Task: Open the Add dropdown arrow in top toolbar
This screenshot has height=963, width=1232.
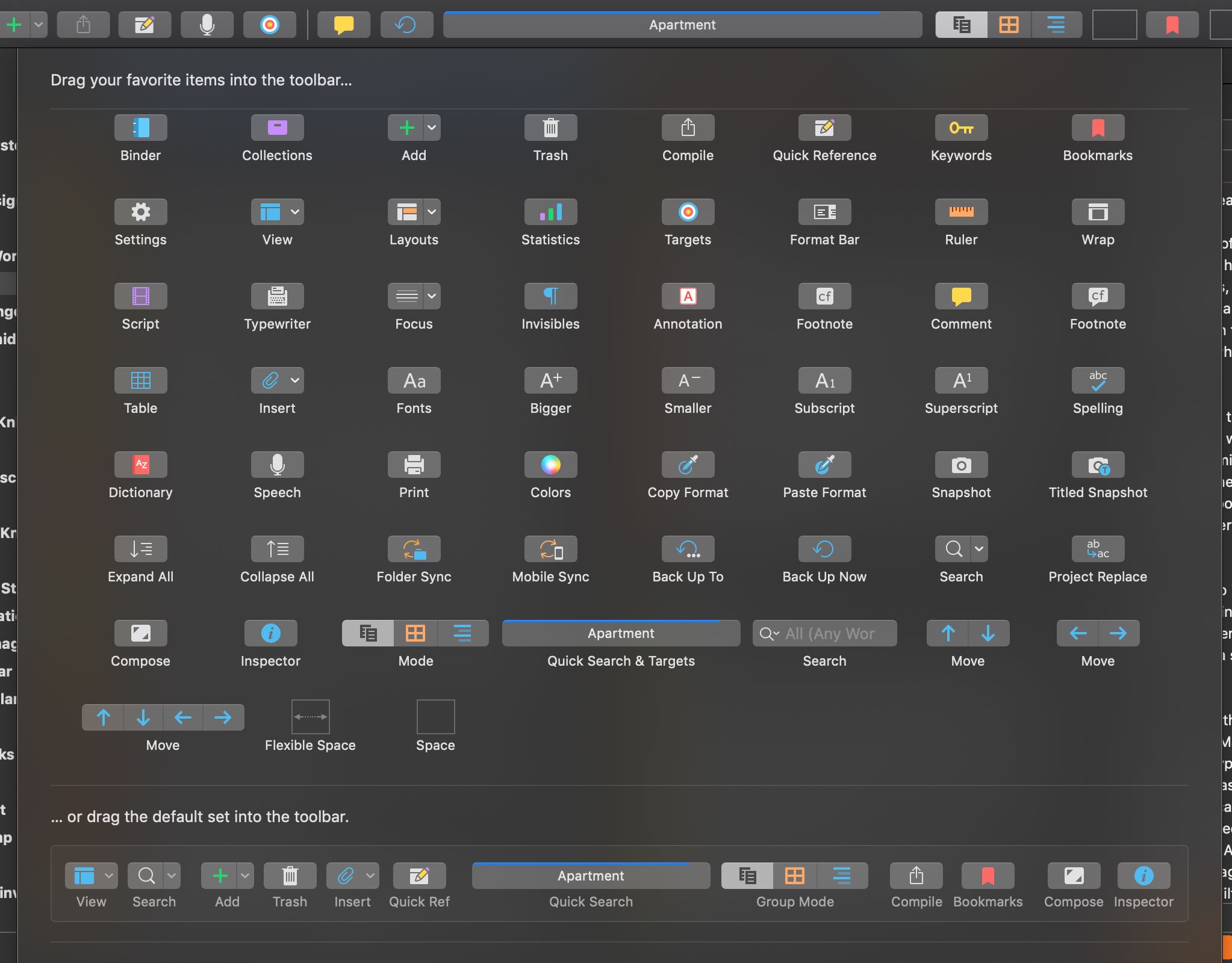Action: click(38, 25)
